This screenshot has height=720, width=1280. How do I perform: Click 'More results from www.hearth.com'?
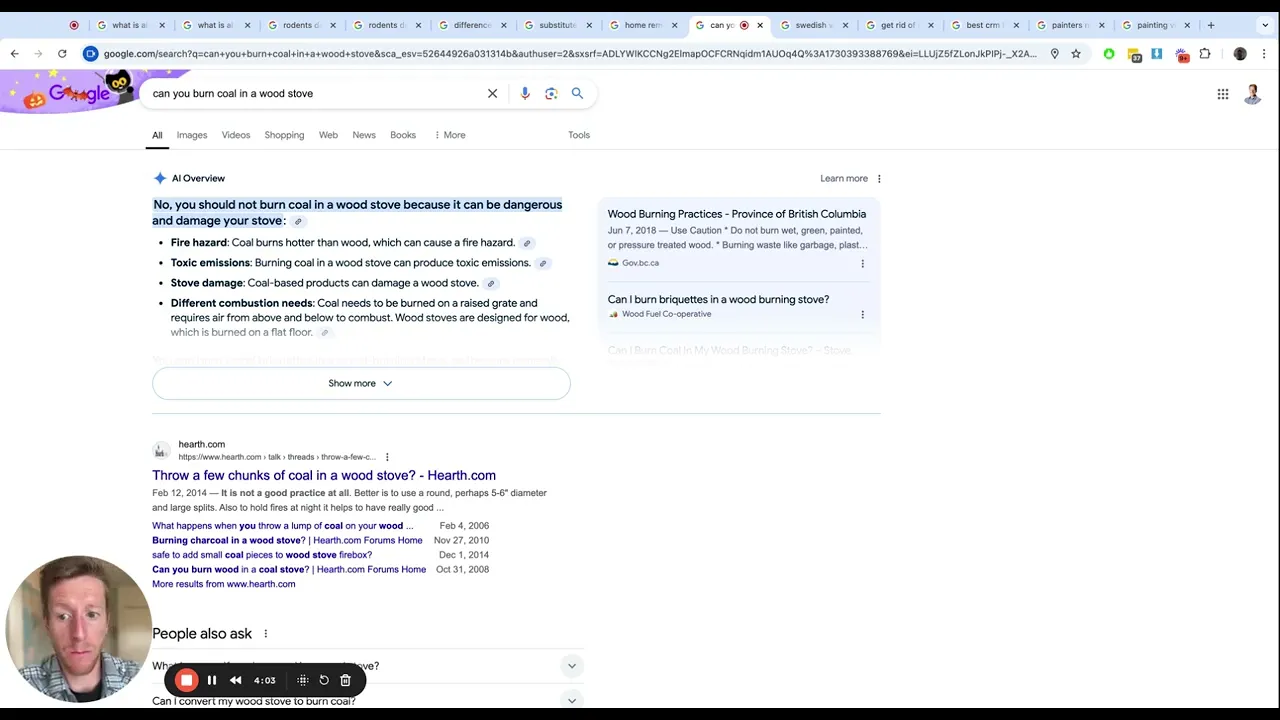coord(224,584)
